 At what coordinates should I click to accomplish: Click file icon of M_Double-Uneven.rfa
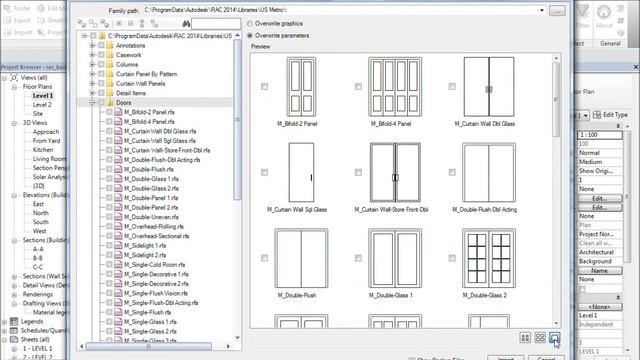click(x=118, y=217)
